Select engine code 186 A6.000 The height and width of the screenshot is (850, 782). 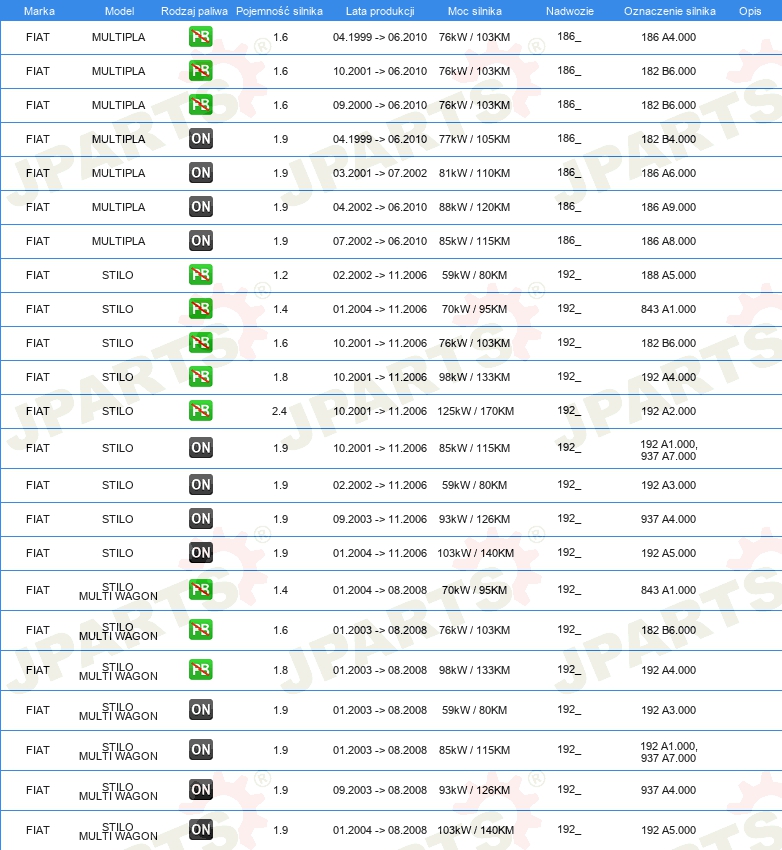pyautogui.click(x=668, y=173)
